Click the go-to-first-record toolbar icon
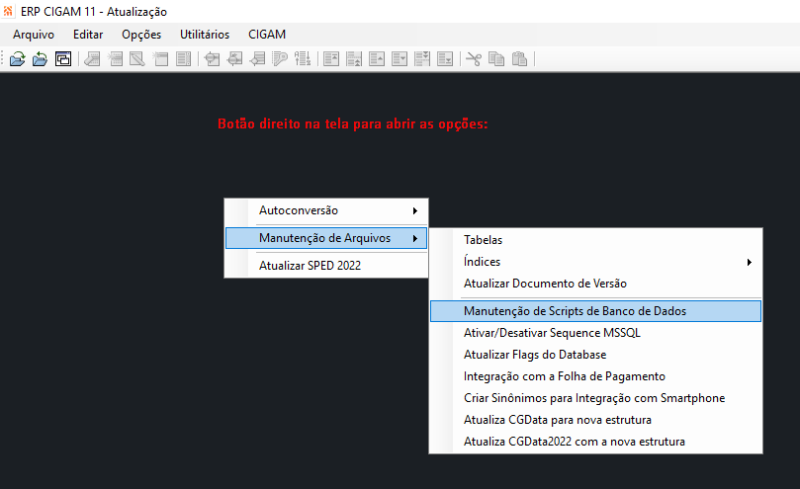Viewport: 800px width, 489px height. tap(331, 59)
